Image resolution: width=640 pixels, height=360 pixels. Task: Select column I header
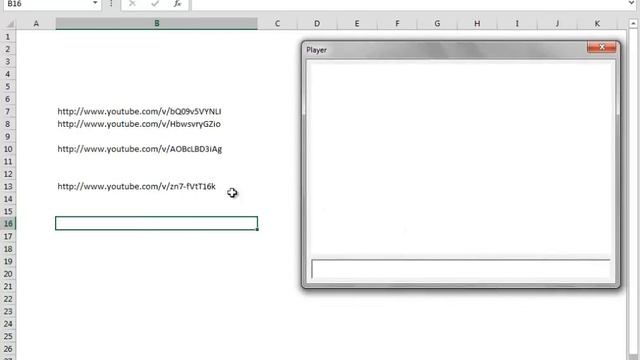click(517, 24)
